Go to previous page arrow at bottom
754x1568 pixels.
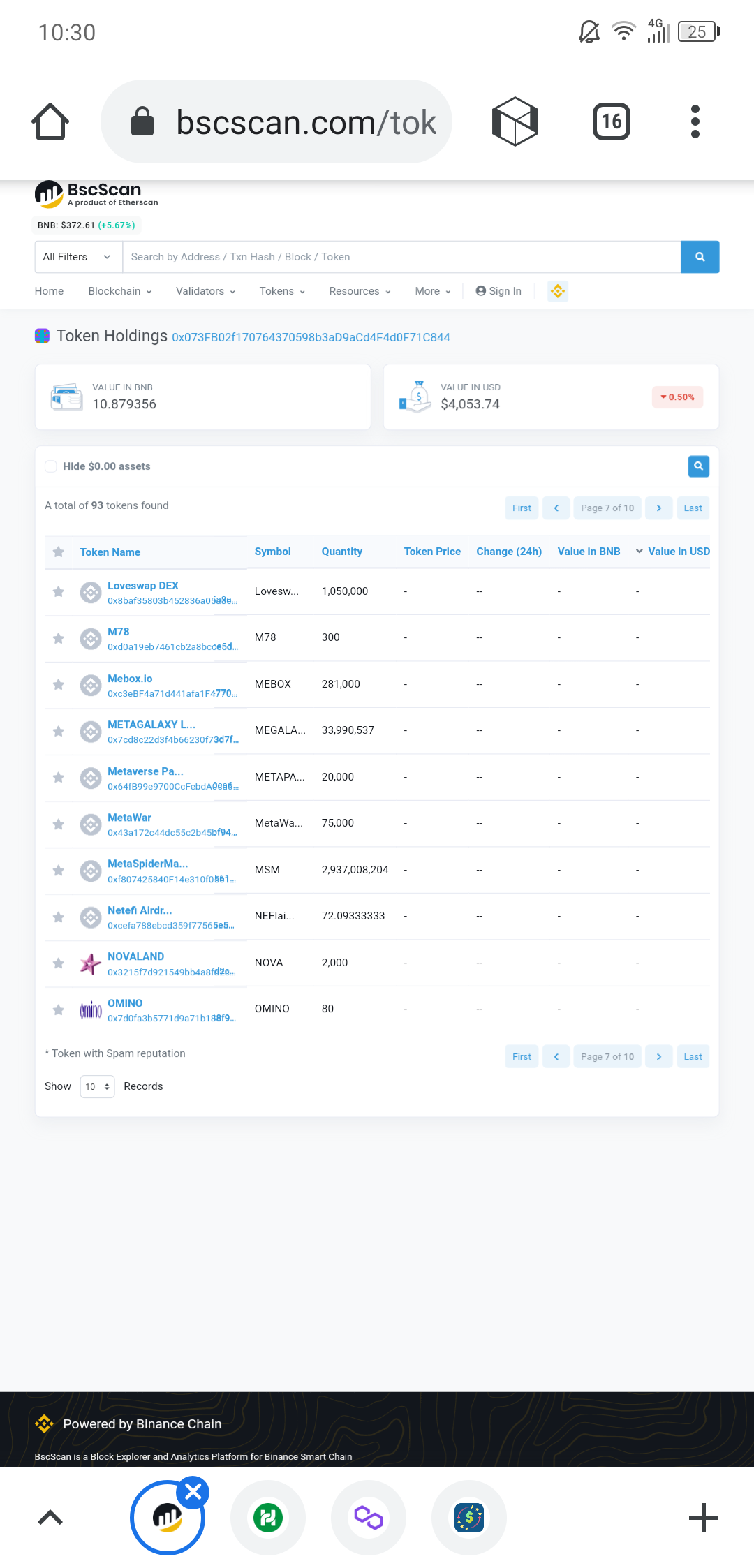coord(556,1057)
